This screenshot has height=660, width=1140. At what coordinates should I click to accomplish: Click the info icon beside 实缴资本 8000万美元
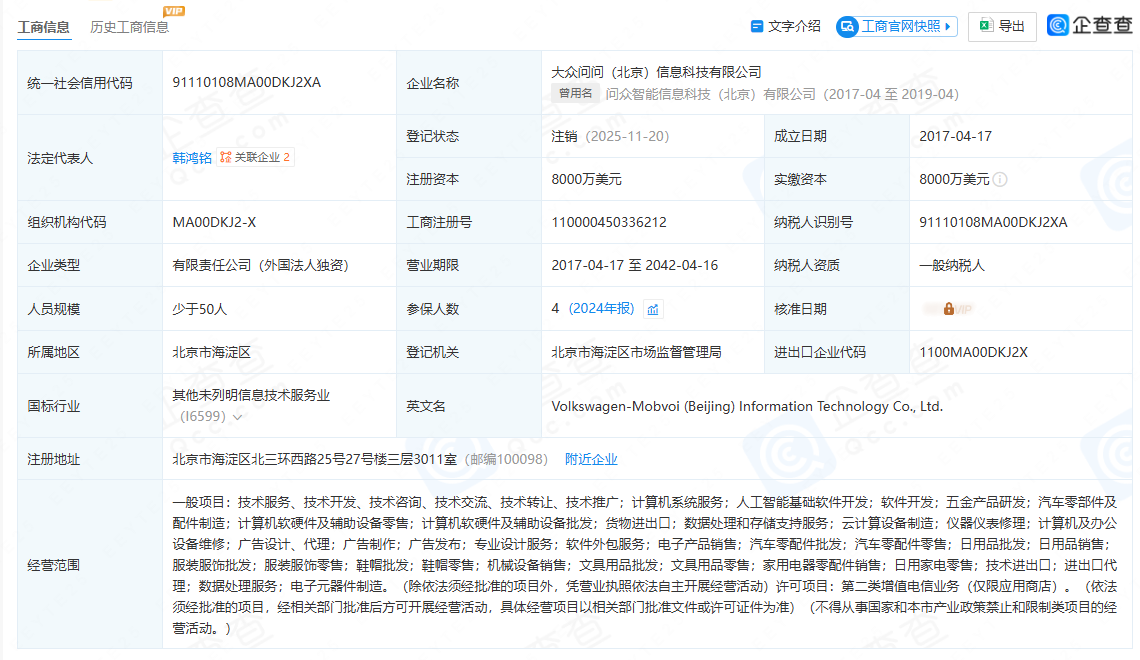1000,180
